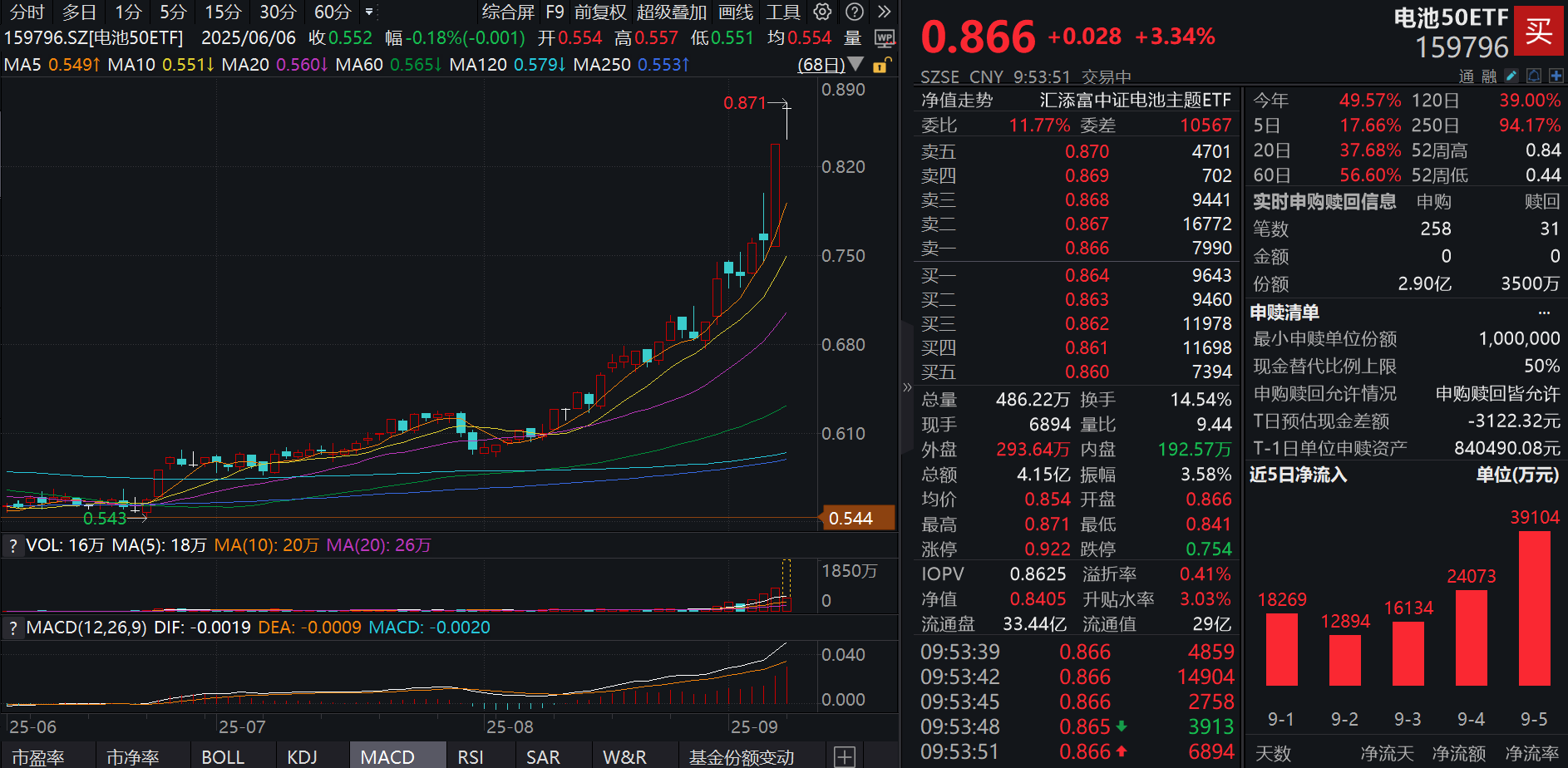This screenshot has width=1568, height=768.
Task: Click the blue pencil annotation icon
Action: [x=1510, y=75]
